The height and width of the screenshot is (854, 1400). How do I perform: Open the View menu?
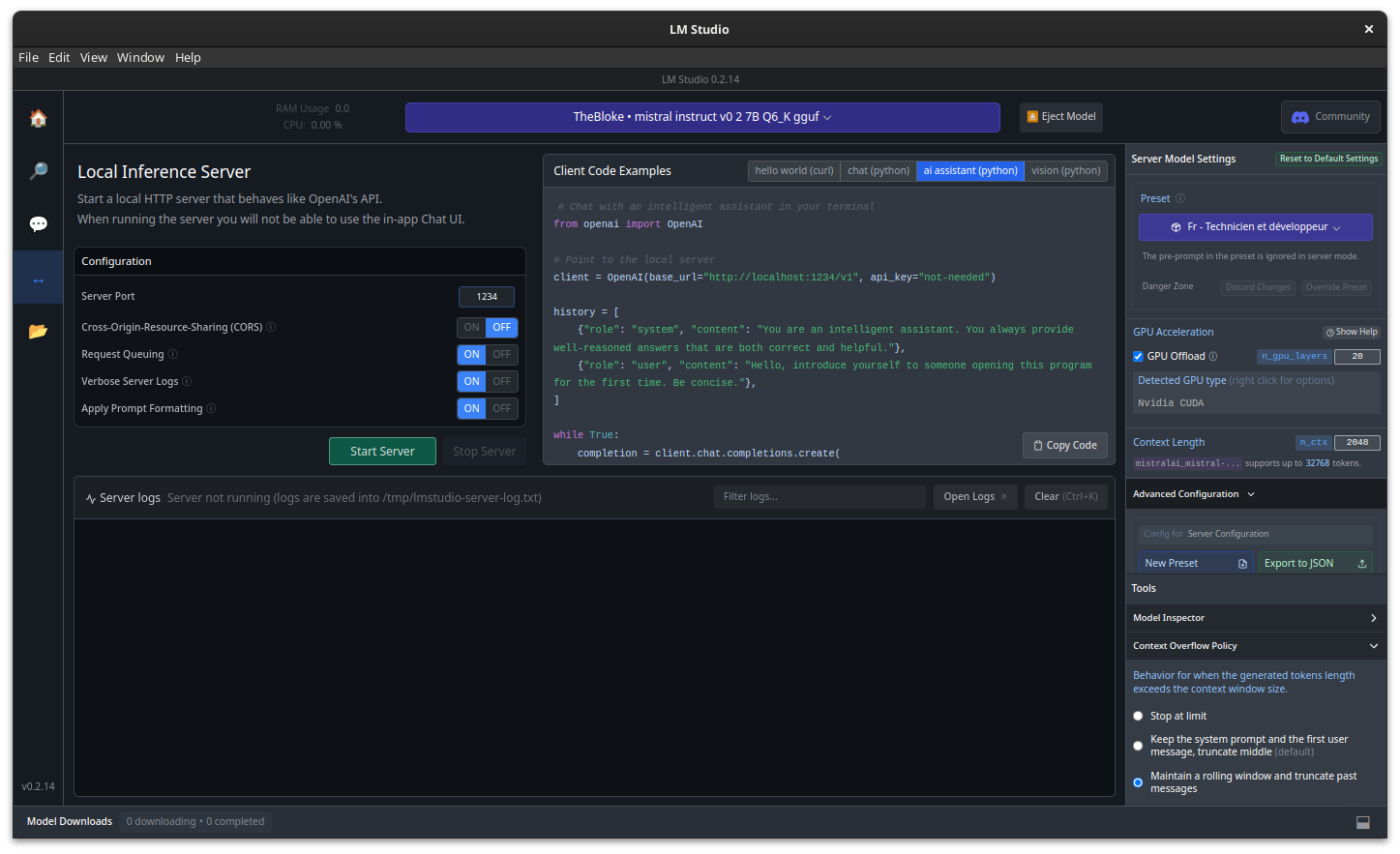(94, 58)
